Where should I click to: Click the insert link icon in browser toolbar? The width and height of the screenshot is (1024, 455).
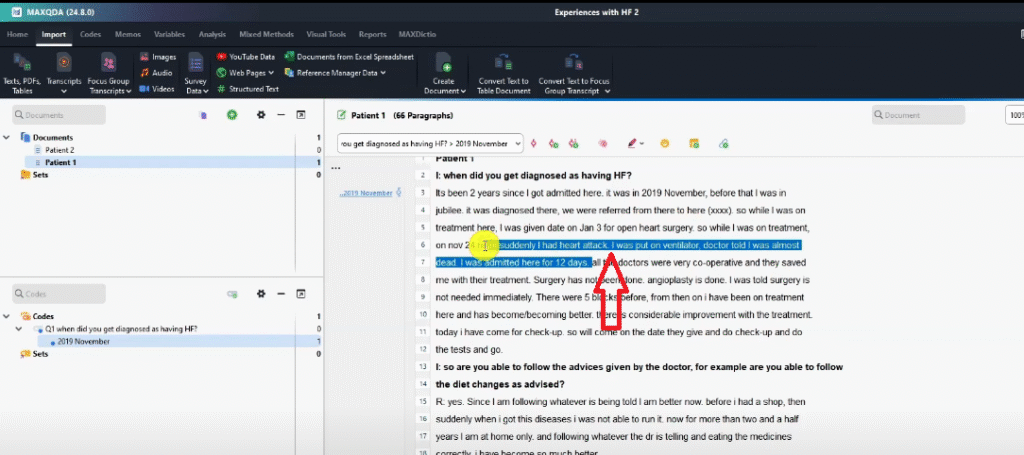(x=723, y=144)
